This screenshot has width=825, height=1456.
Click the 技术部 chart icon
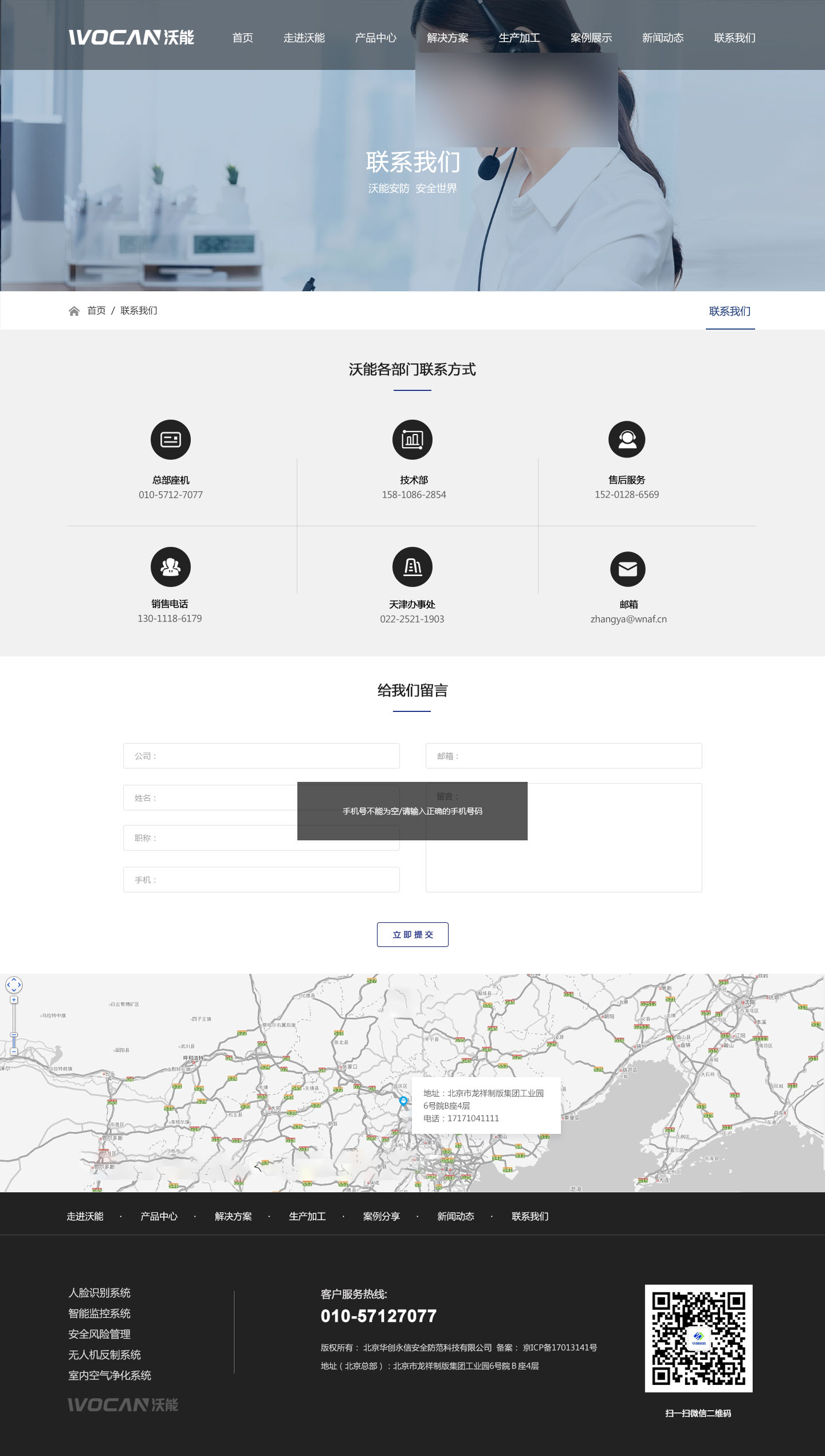[412, 440]
